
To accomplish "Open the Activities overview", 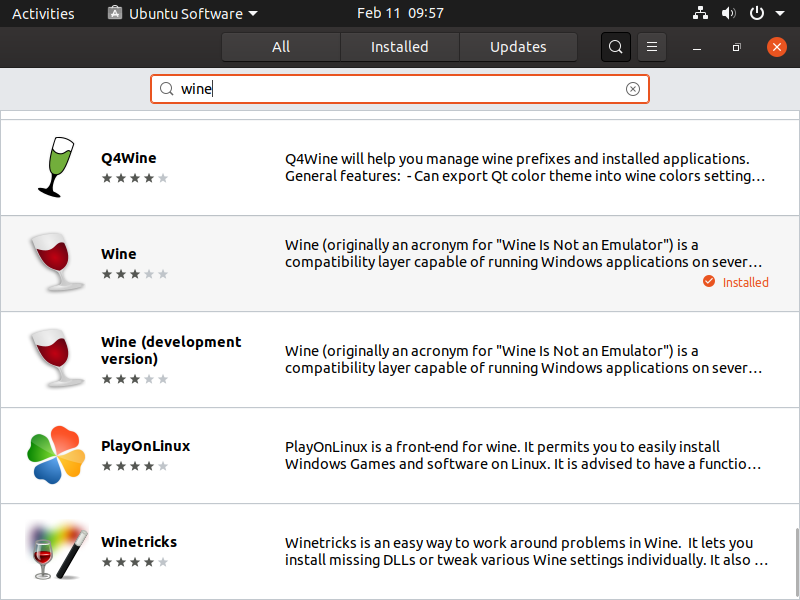I will pyautogui.click(x=43, y=14).
